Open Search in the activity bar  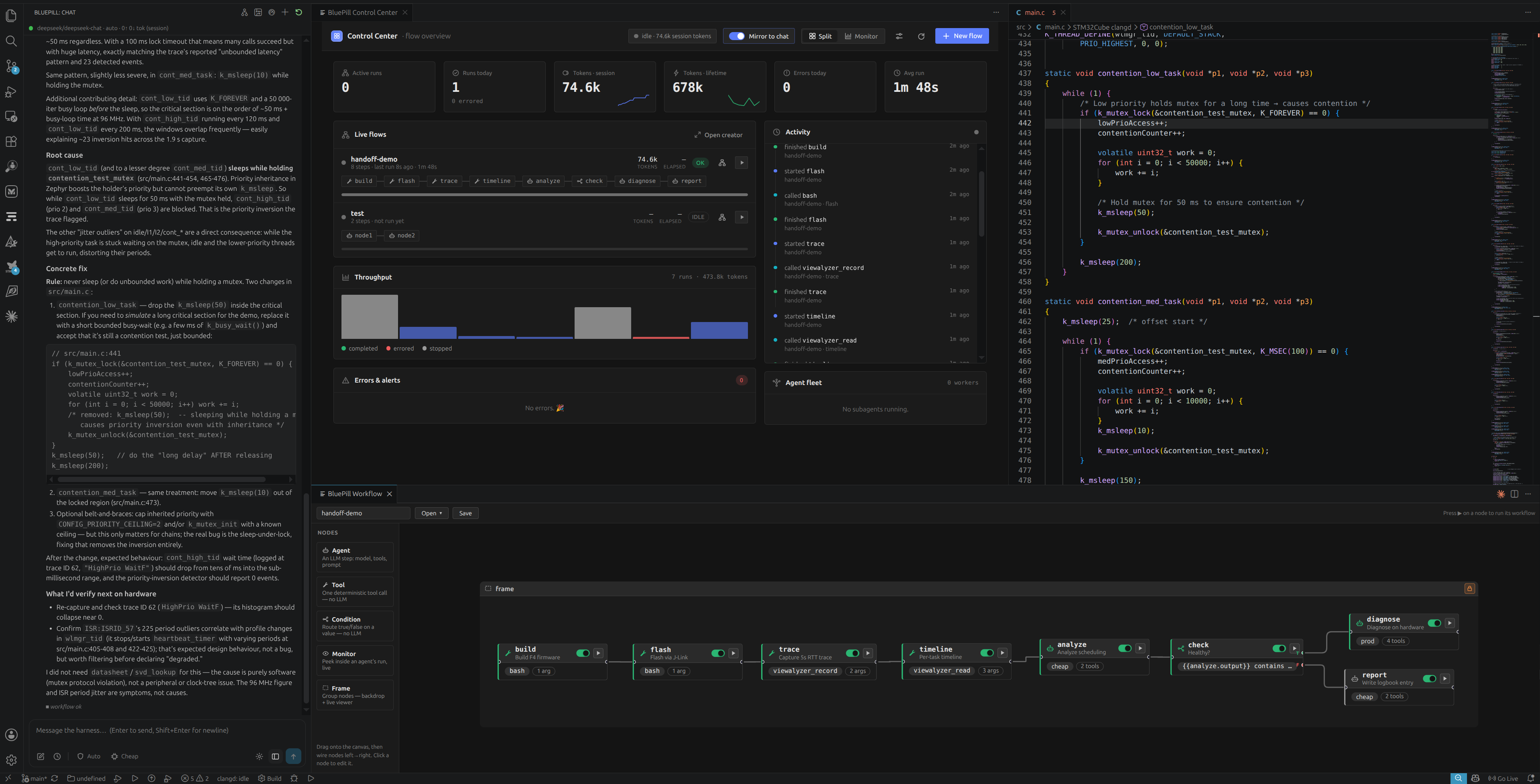pos(11,41)
